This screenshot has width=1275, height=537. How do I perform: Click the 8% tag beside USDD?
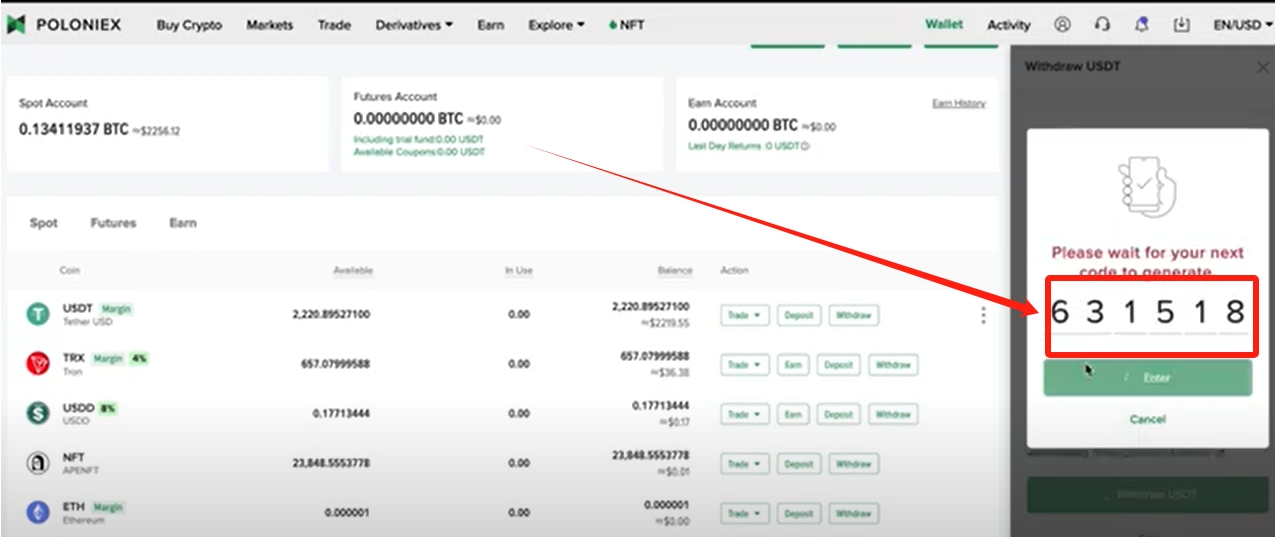(108, 408)
